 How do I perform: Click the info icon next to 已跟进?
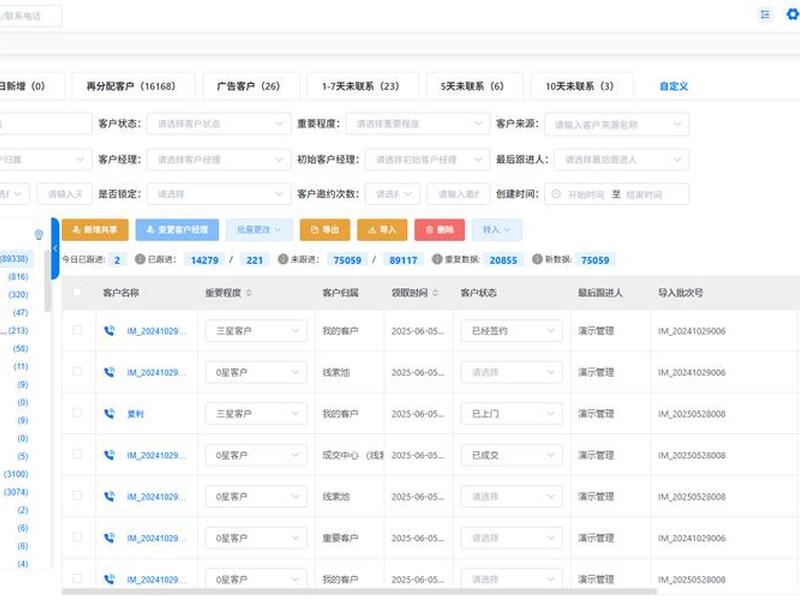coord(140,259)
